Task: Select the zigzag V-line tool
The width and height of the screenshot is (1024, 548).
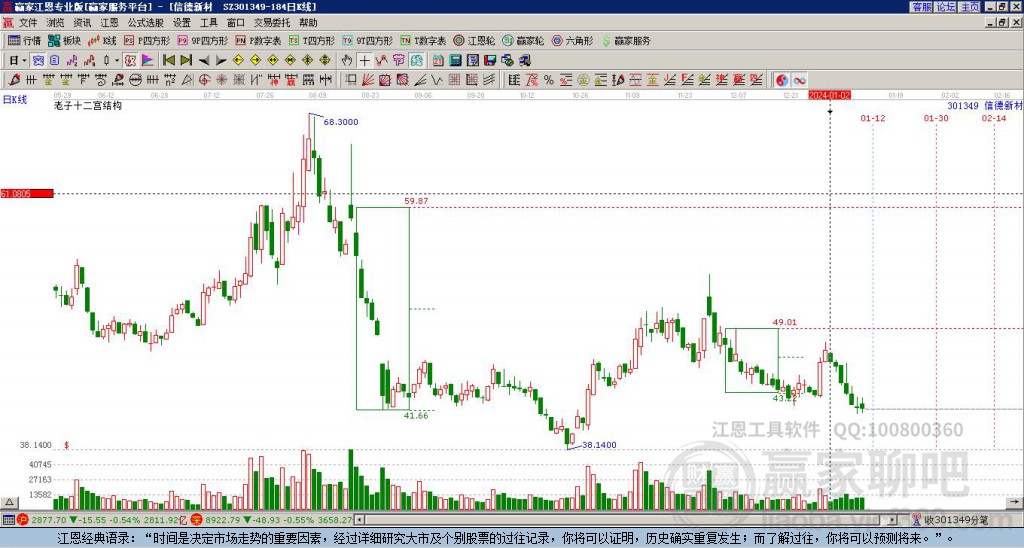Action: tap(437, 80)
